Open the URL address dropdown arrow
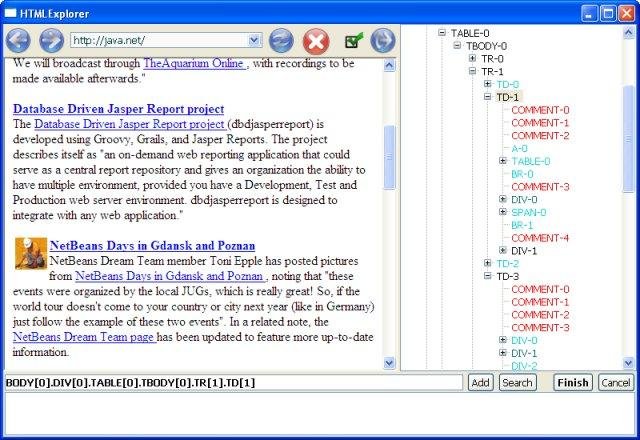The image size is (640, 440). [x=254, y=40]
